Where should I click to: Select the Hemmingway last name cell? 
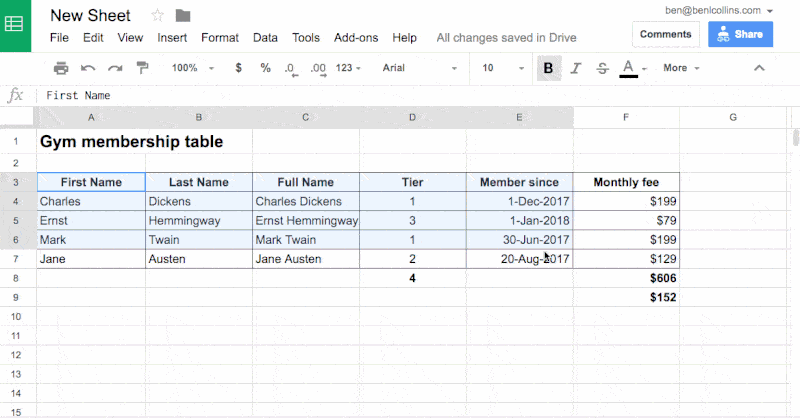click(x=198, y=220)
